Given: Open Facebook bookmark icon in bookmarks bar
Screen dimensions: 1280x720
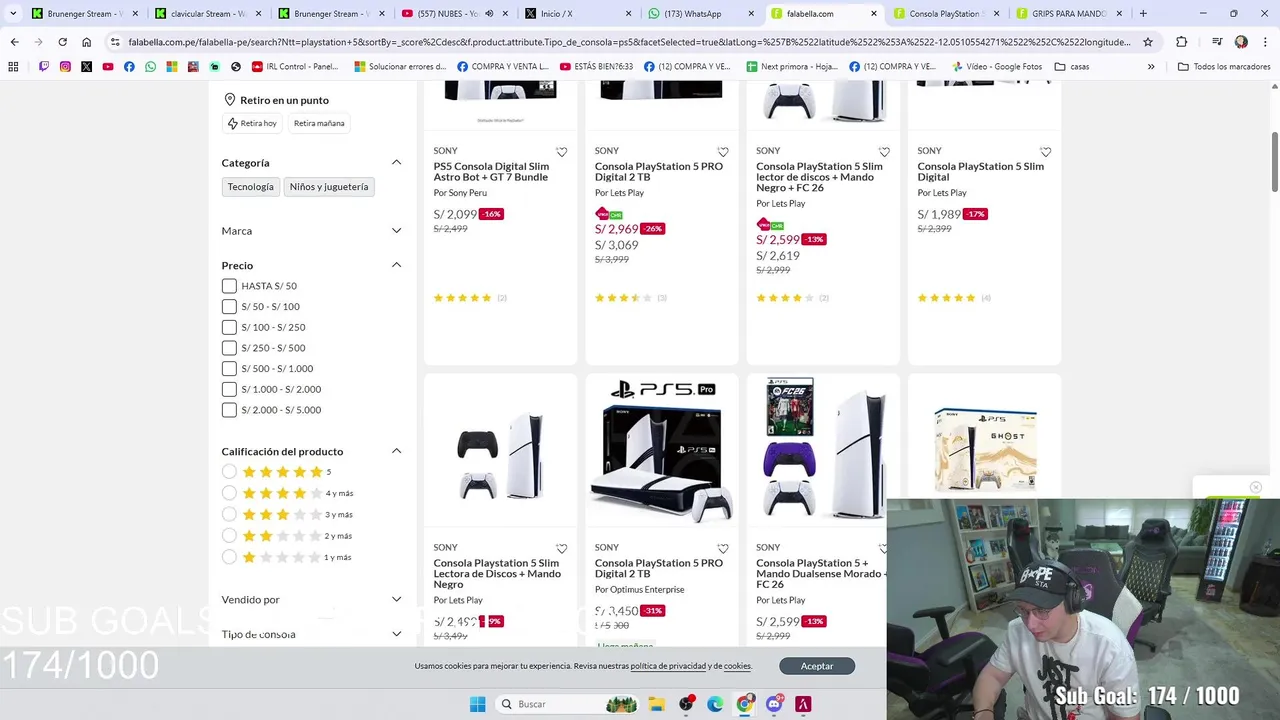Looking at the screenshot, I should click(129, 67).
